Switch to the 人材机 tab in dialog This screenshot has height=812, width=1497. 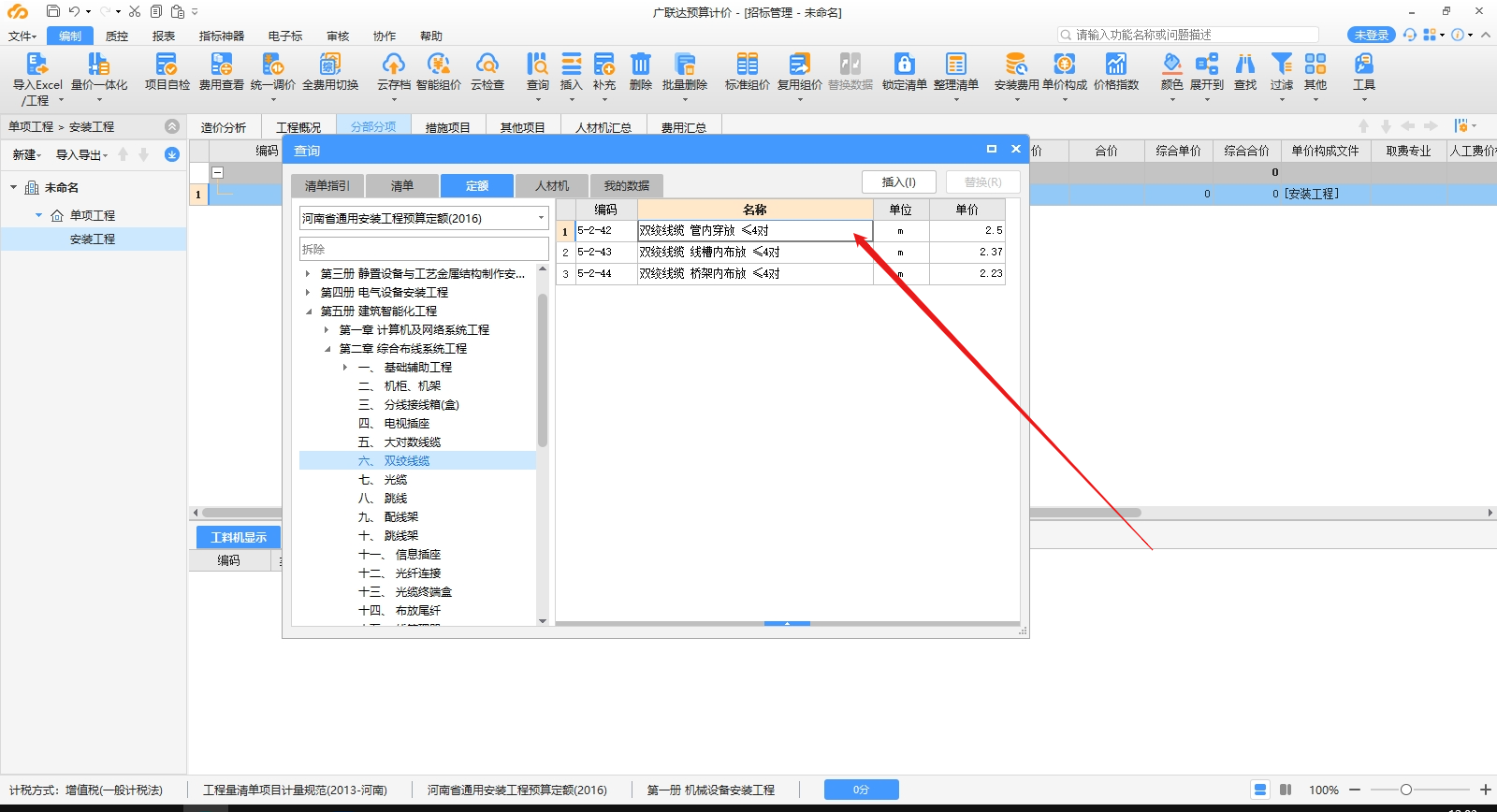(552, 185)
